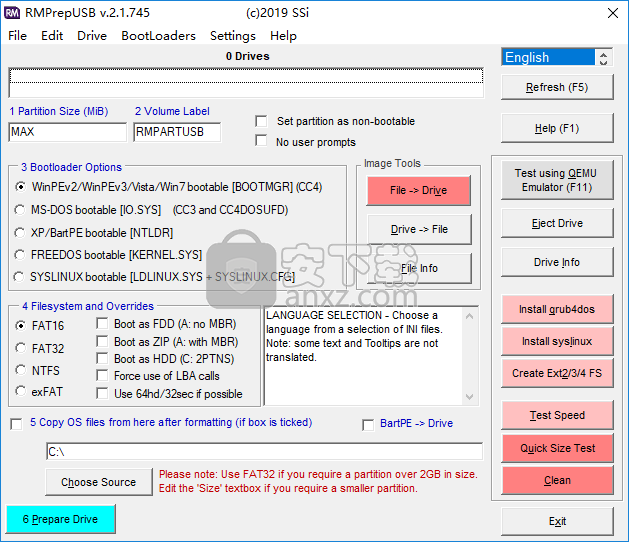Screen dimensions: 629x542
Task: Click the Volume Label text field
Action: tap(176, 132)
